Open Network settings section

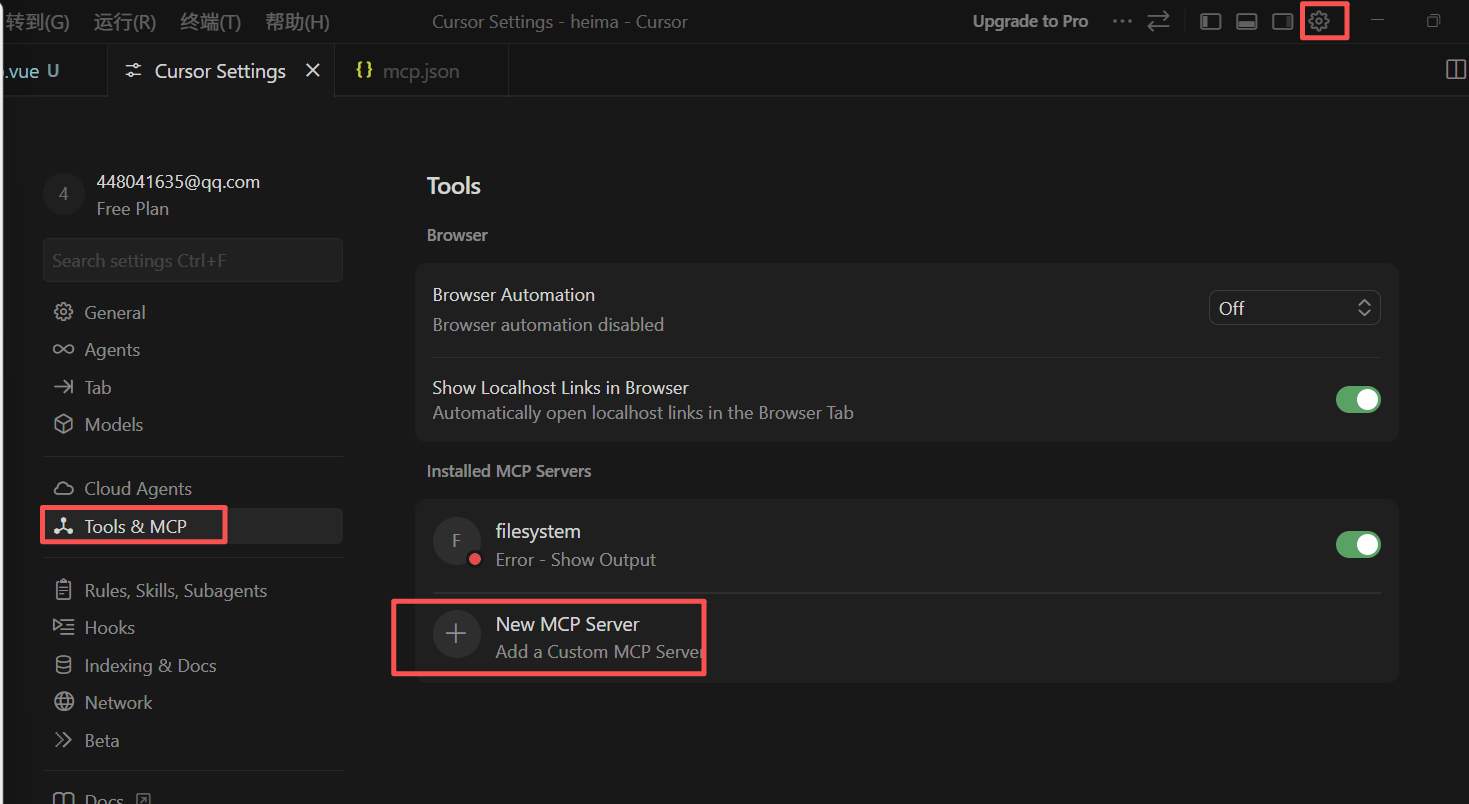pyautogui.click(x=192, y=703)
